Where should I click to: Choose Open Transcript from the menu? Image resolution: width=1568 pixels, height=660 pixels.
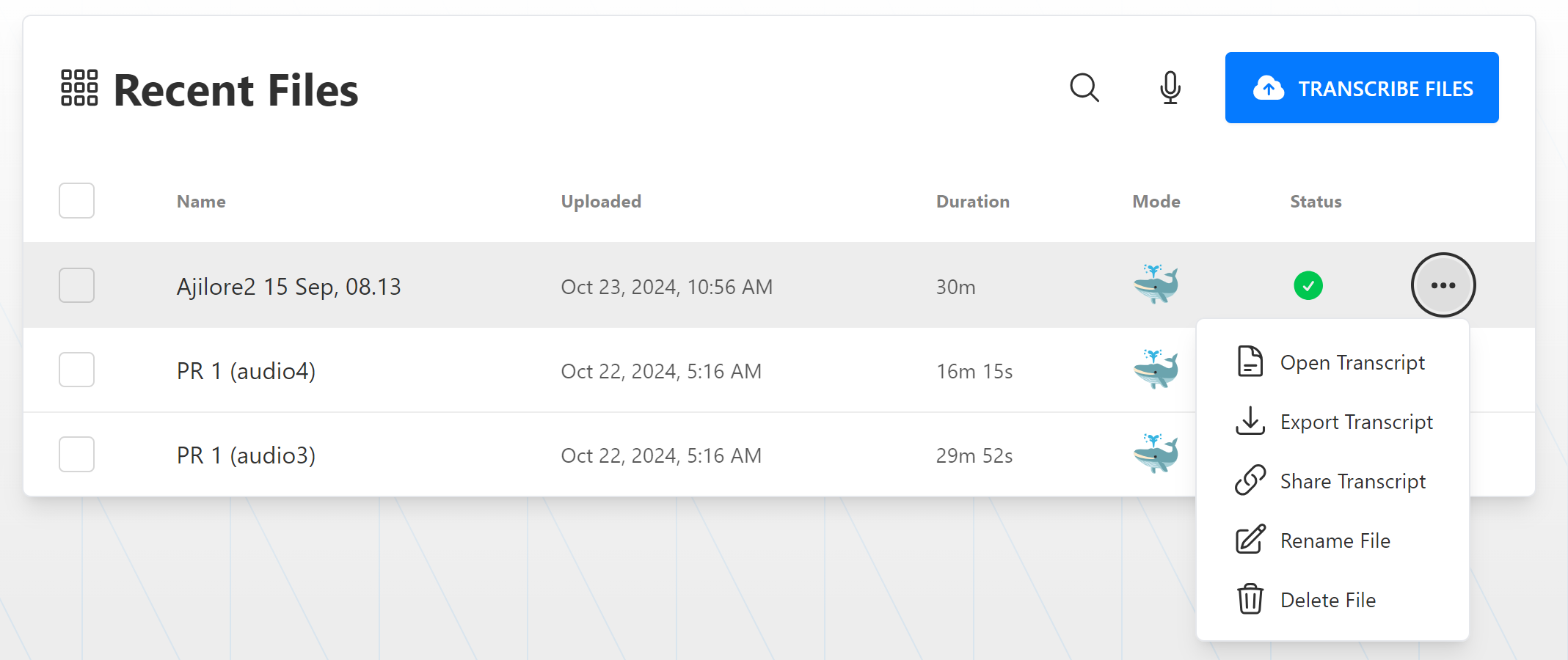point(1332,362)
